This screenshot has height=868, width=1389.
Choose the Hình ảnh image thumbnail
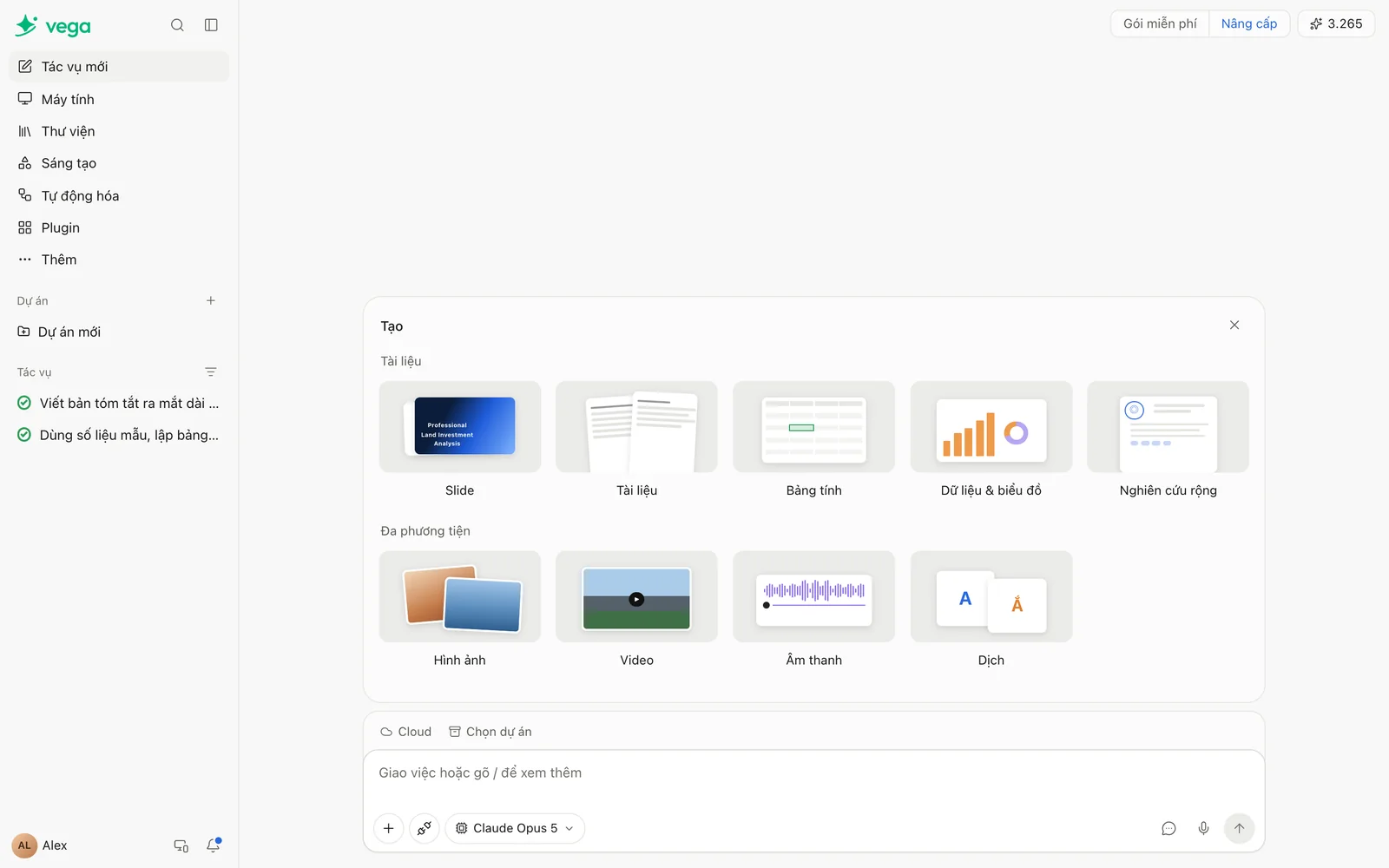click(x=460, y=597)
